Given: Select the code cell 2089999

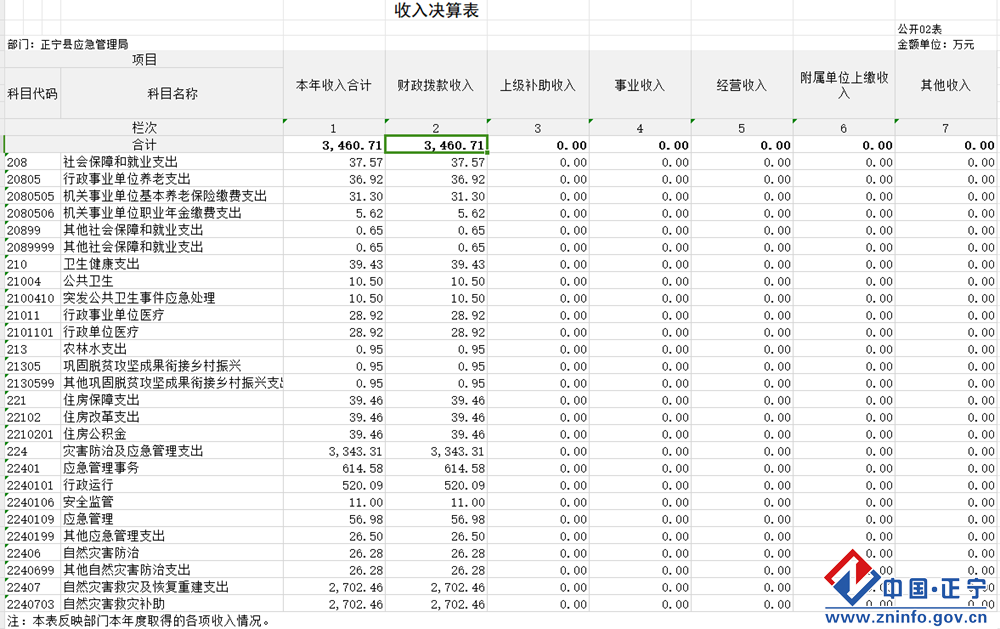Looking at the screenshot, I should click(33, 247).
